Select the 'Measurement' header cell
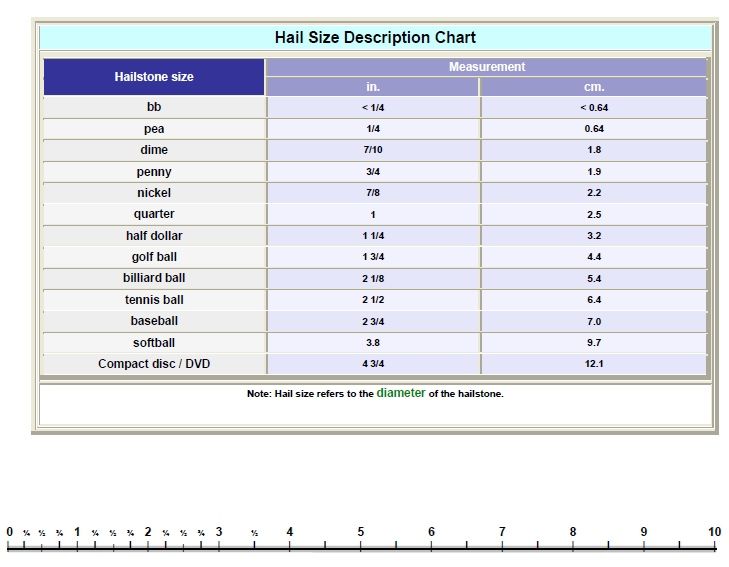 [x=487, y=67]
